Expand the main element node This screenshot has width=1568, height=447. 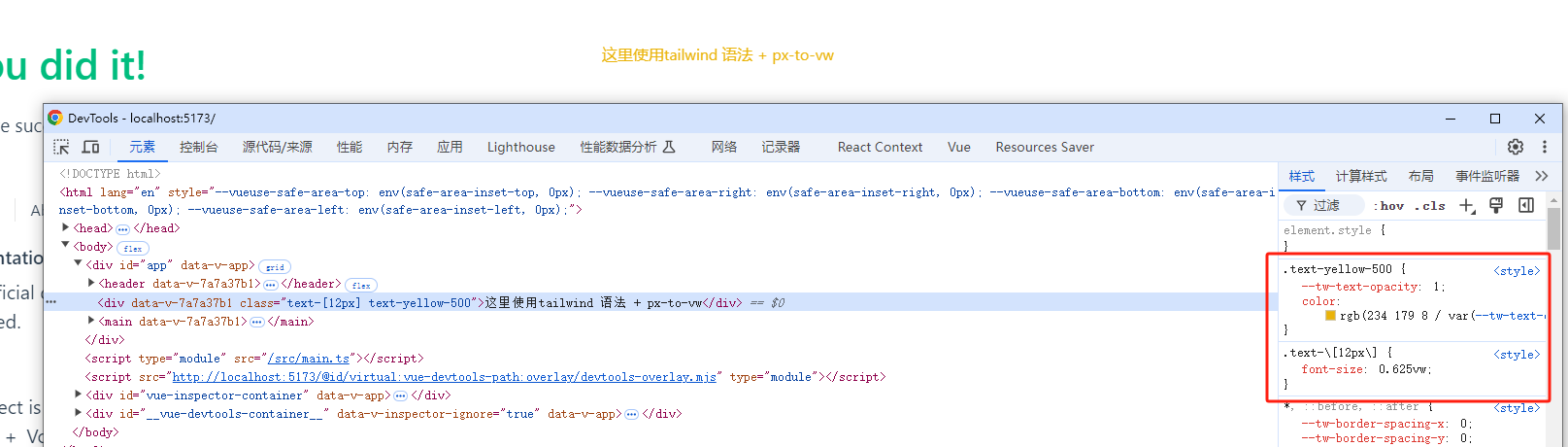pyautogui.click(x=91, y=321)
